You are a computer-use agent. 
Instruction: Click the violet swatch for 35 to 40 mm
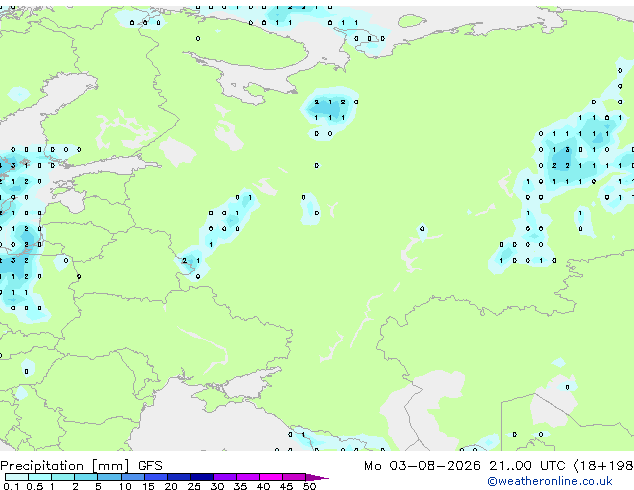[248, 477]
